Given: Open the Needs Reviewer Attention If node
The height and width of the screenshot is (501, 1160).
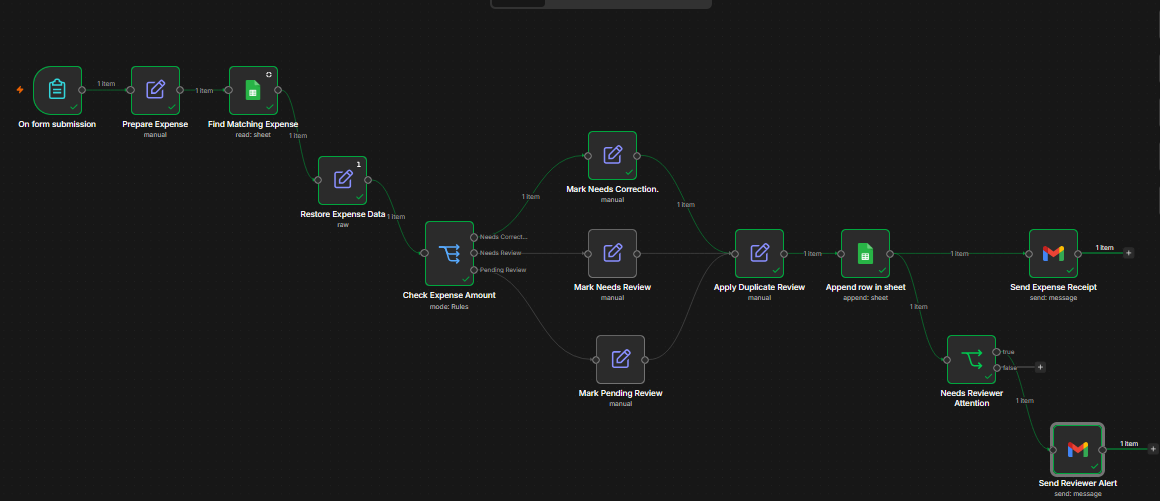Looking at the screenshot, I should coord(971,360).
